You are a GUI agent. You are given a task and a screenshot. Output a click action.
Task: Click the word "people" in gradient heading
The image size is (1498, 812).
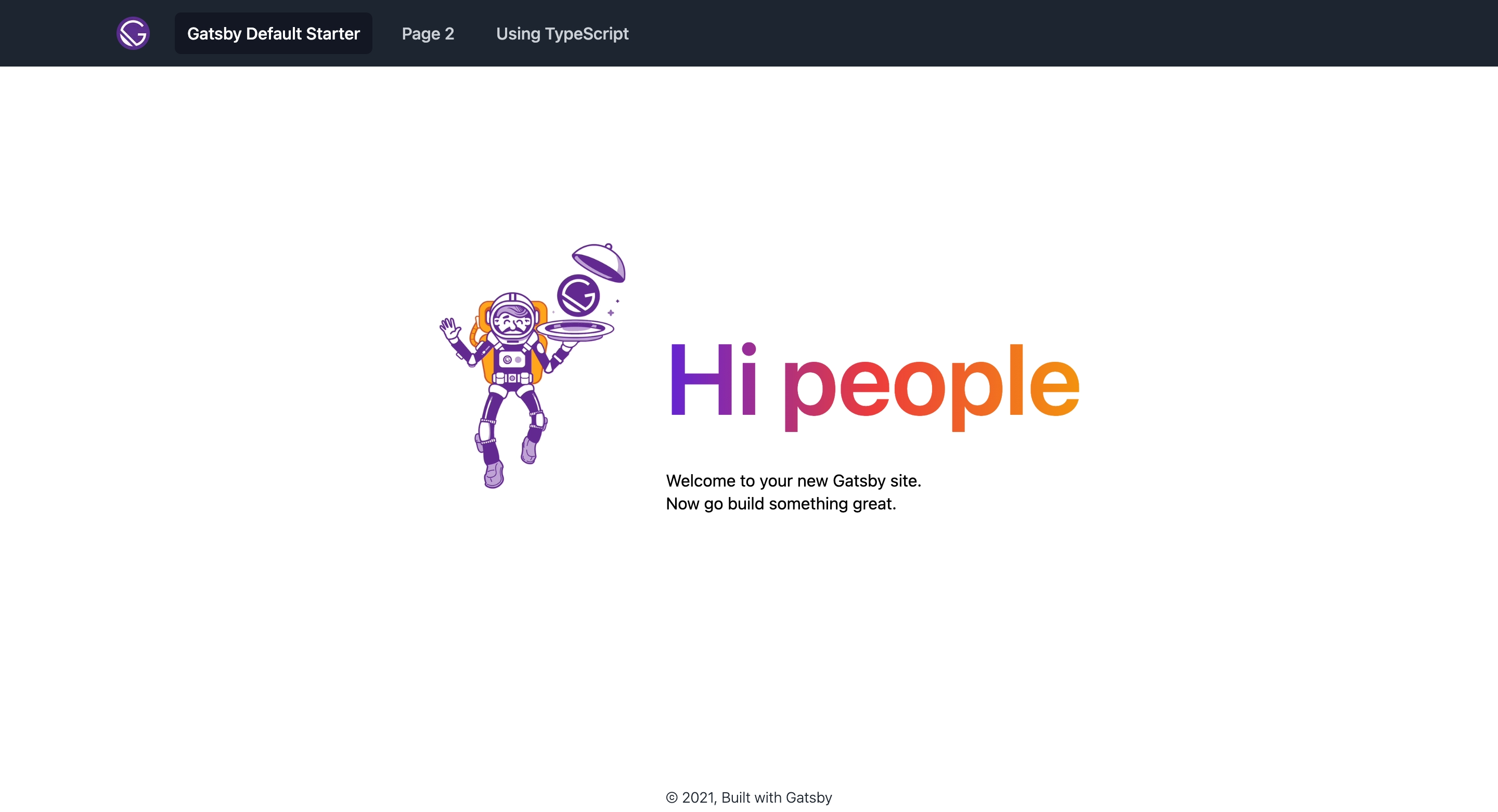931,387
